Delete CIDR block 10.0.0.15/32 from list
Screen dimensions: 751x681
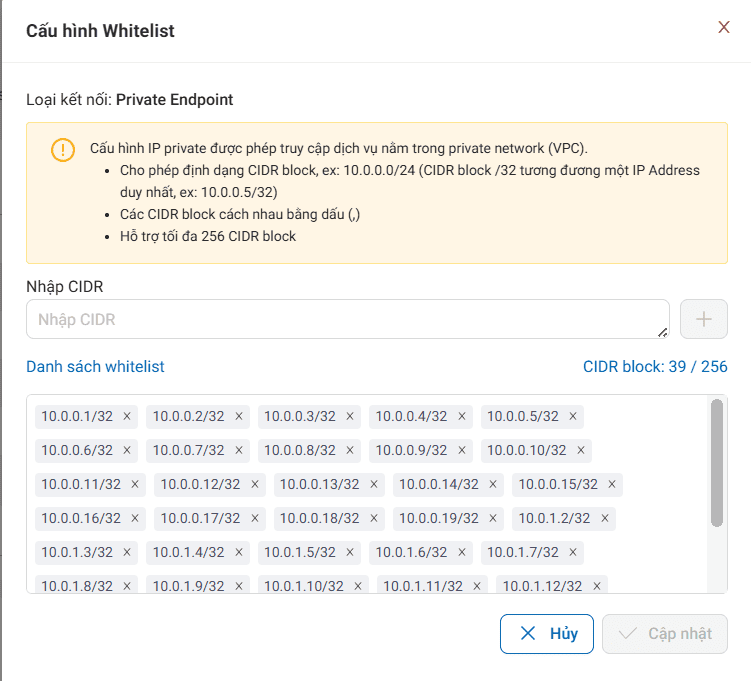point(612,484)
